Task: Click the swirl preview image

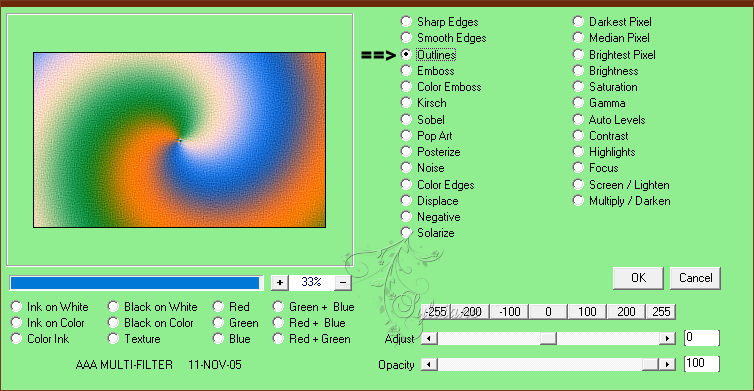Action: pyautogui.click(x=179, y=140)
